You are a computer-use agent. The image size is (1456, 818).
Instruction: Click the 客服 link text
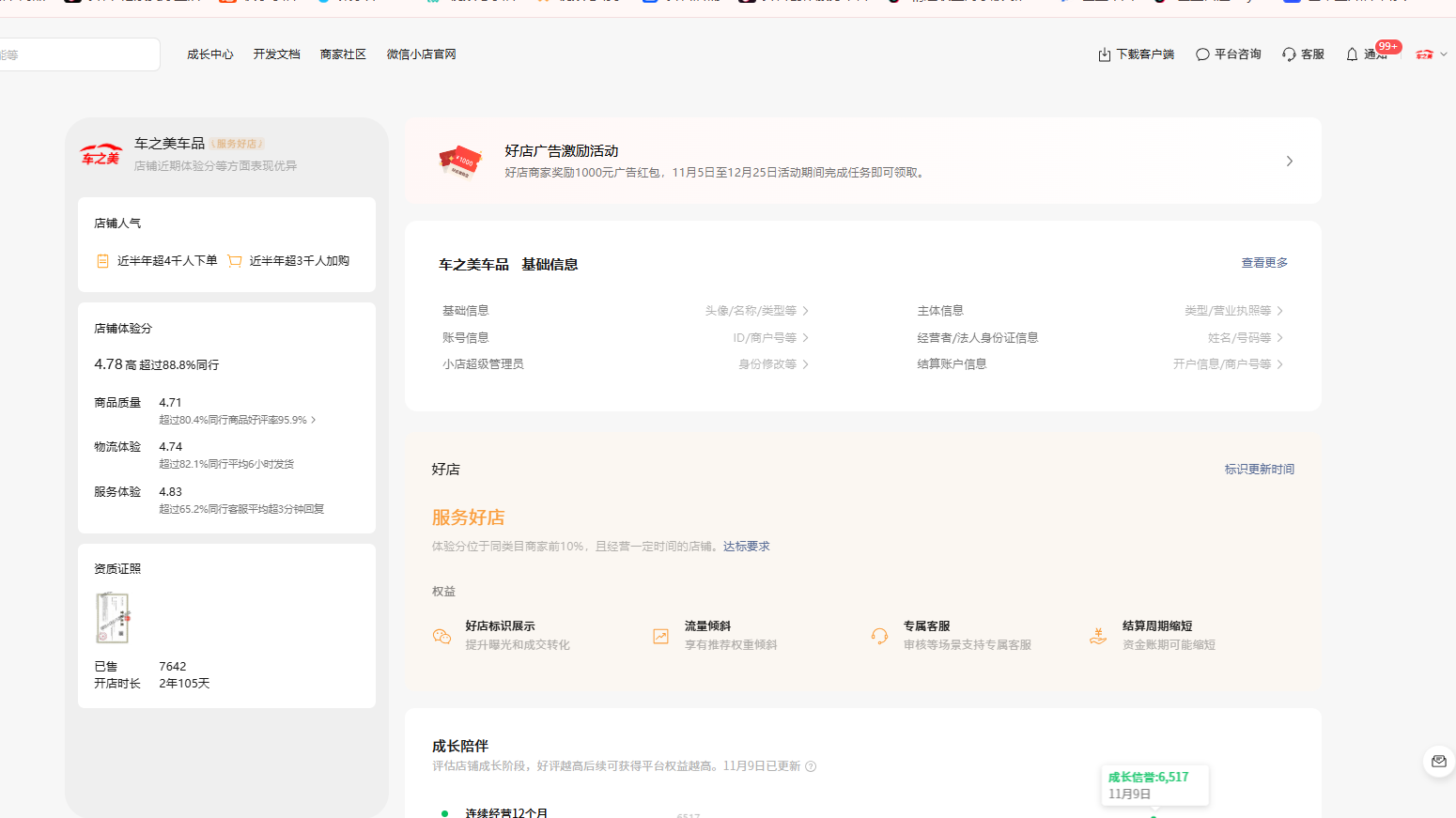pyautogui.click(x=1312, y=54)
